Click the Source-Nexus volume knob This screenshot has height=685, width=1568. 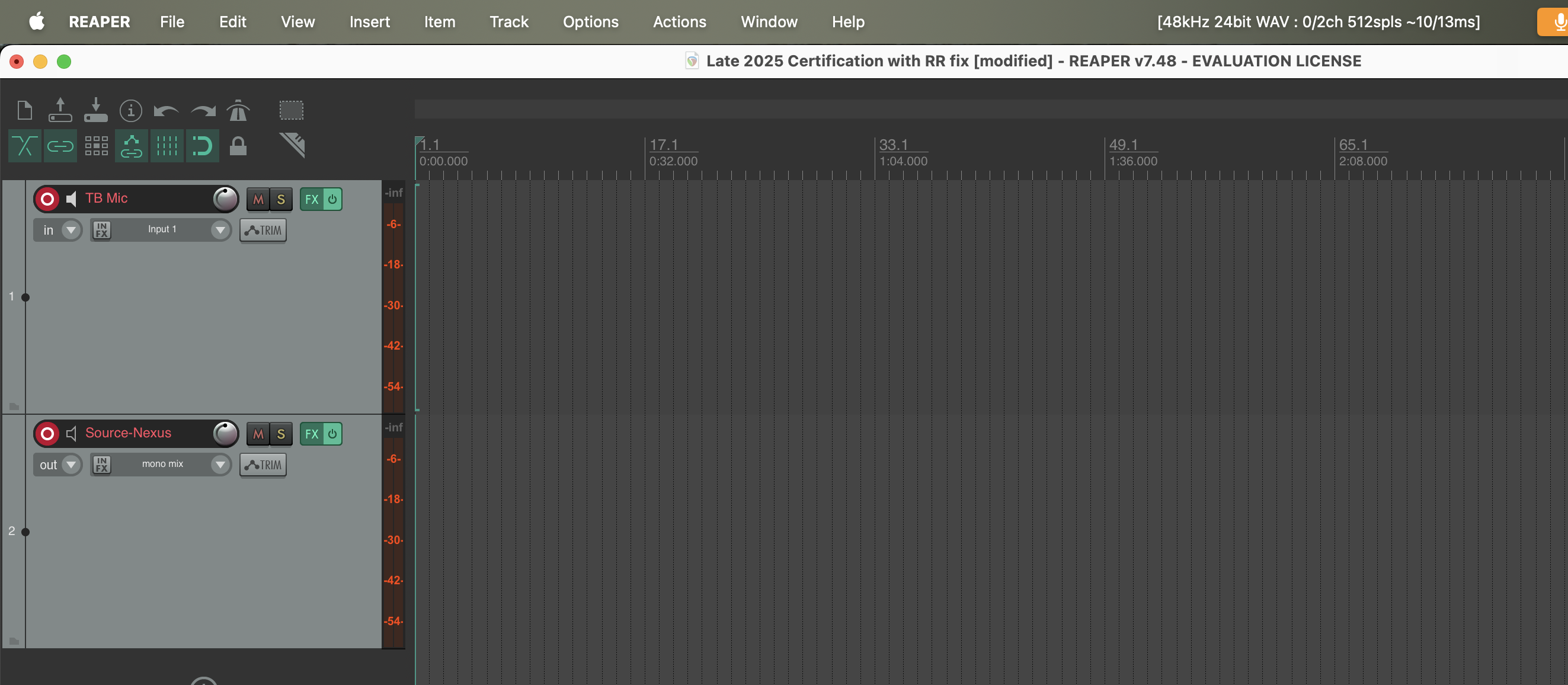pos(225,434)
